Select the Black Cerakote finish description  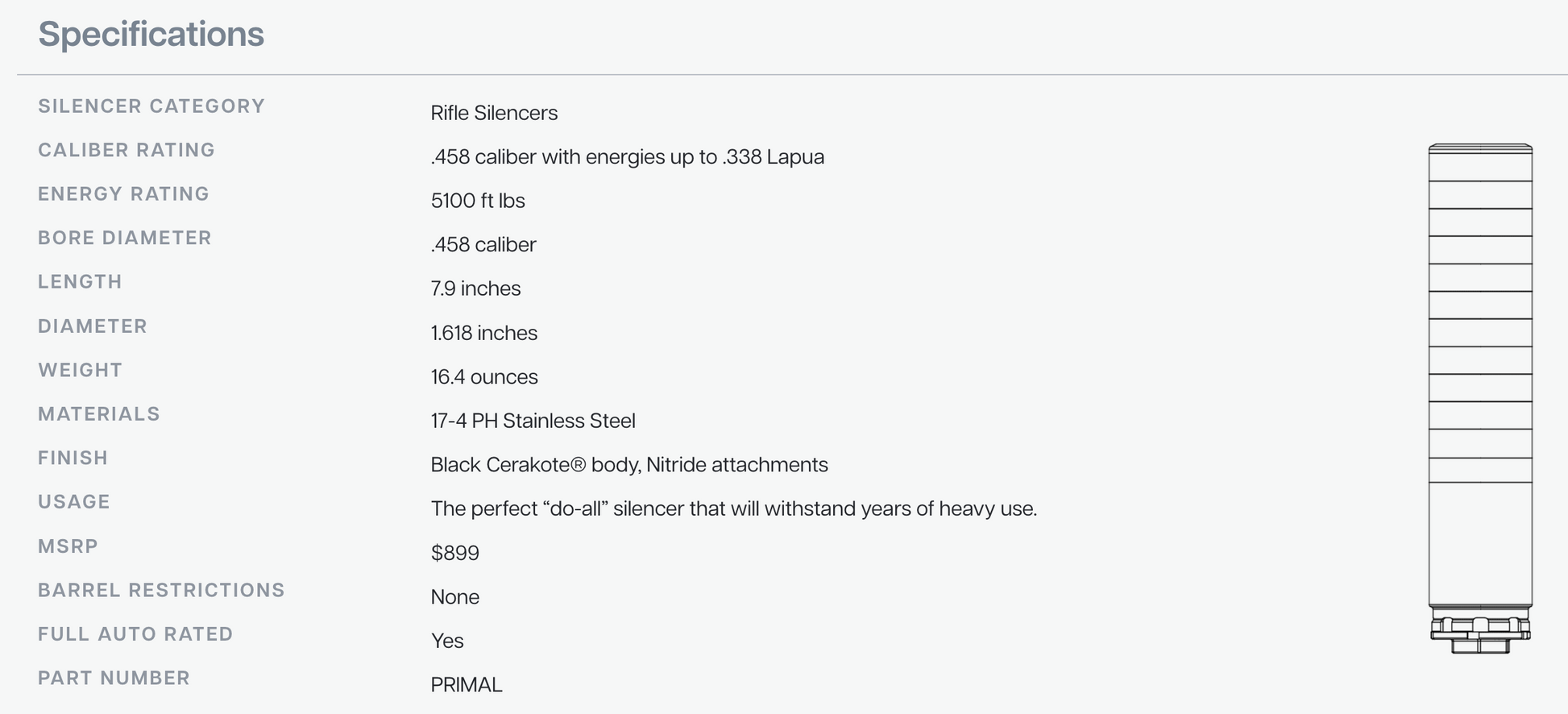(x=628, y=465)
